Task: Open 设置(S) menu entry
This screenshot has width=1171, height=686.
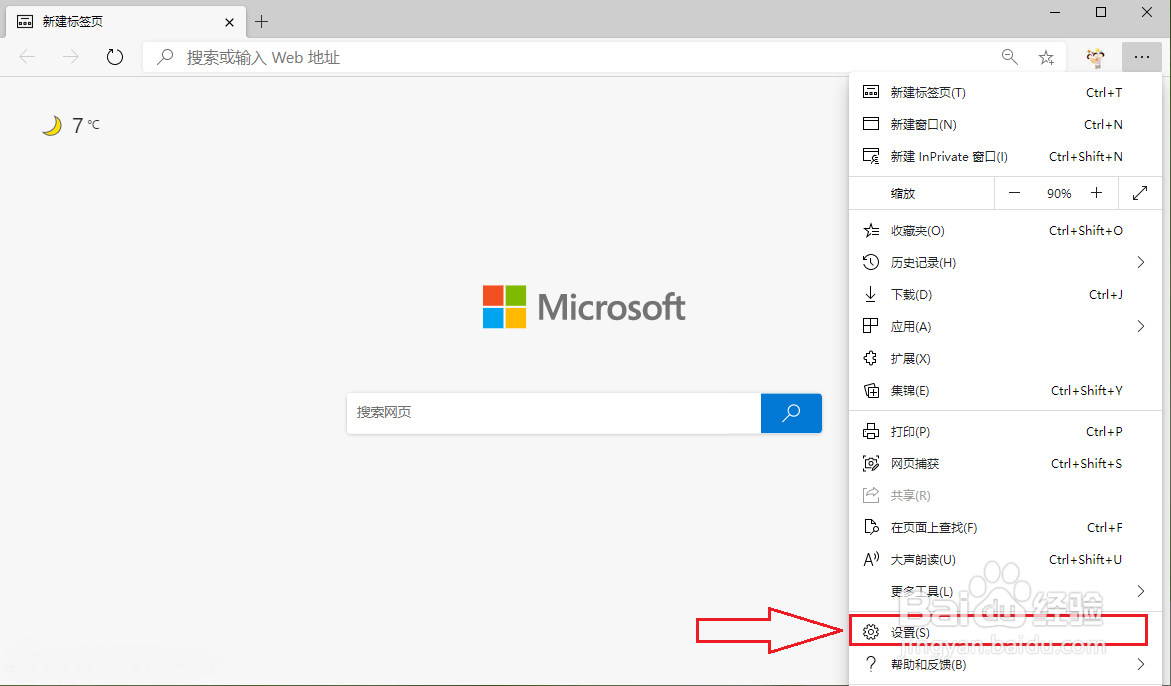Action: tap(1005, 632)
